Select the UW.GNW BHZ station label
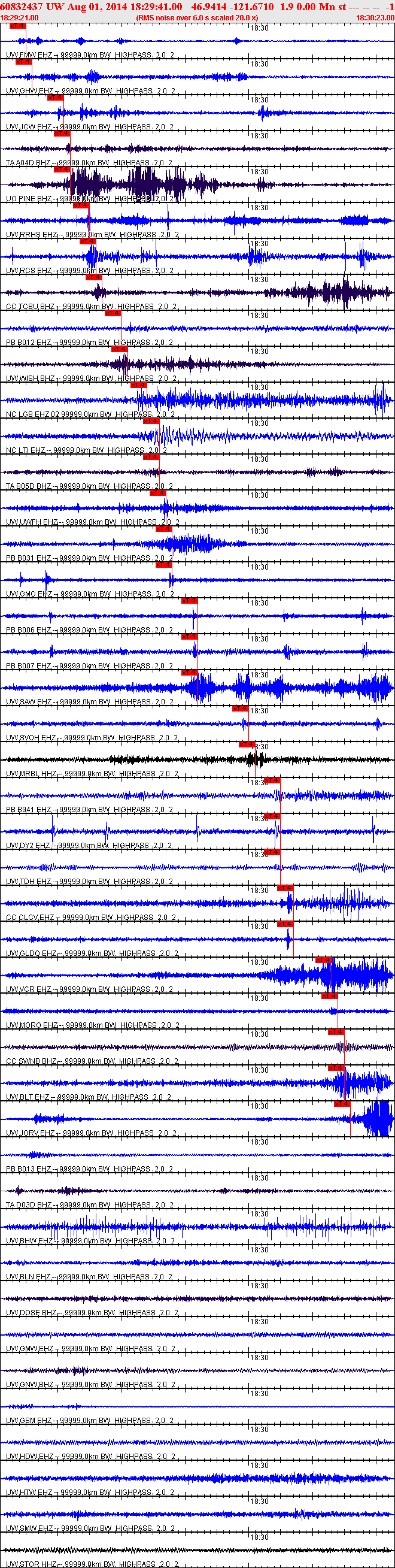The height and width of the screenshot is (1568, 395). (91, 1384)
